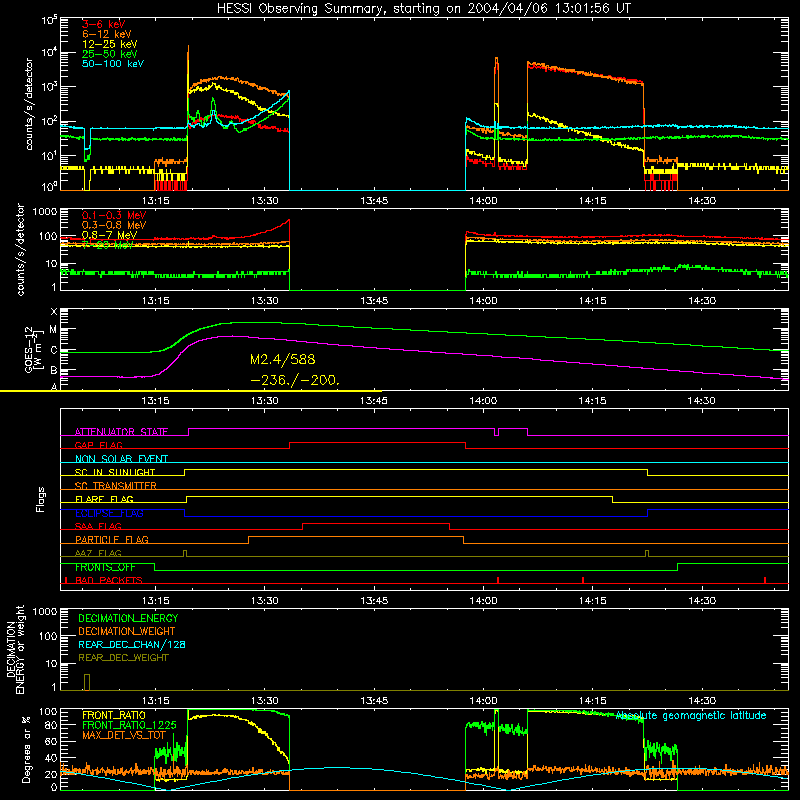Click the Flags panel y-axis label
The height and width of the screenshot is (800, 800).
point(41,499)
